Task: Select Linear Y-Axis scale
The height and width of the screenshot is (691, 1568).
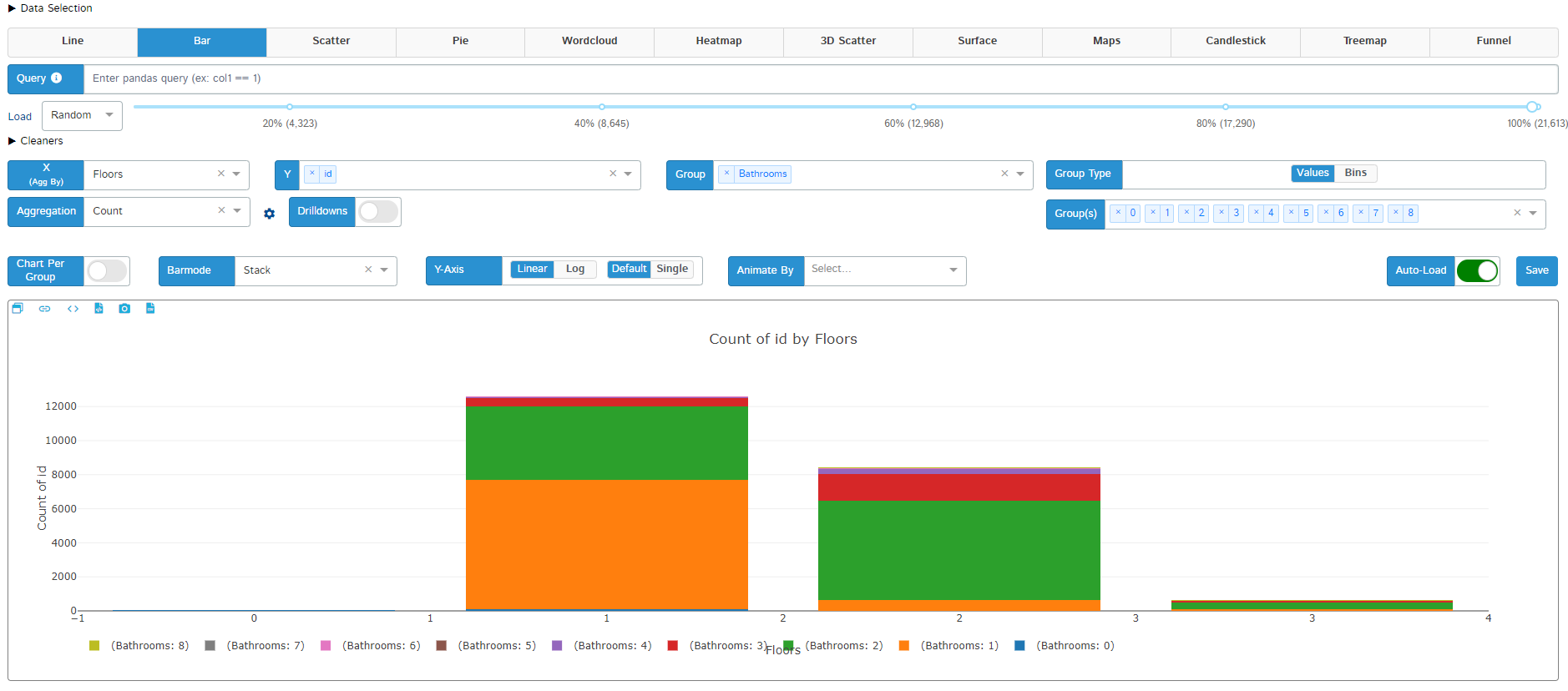Action: [532, 269]
